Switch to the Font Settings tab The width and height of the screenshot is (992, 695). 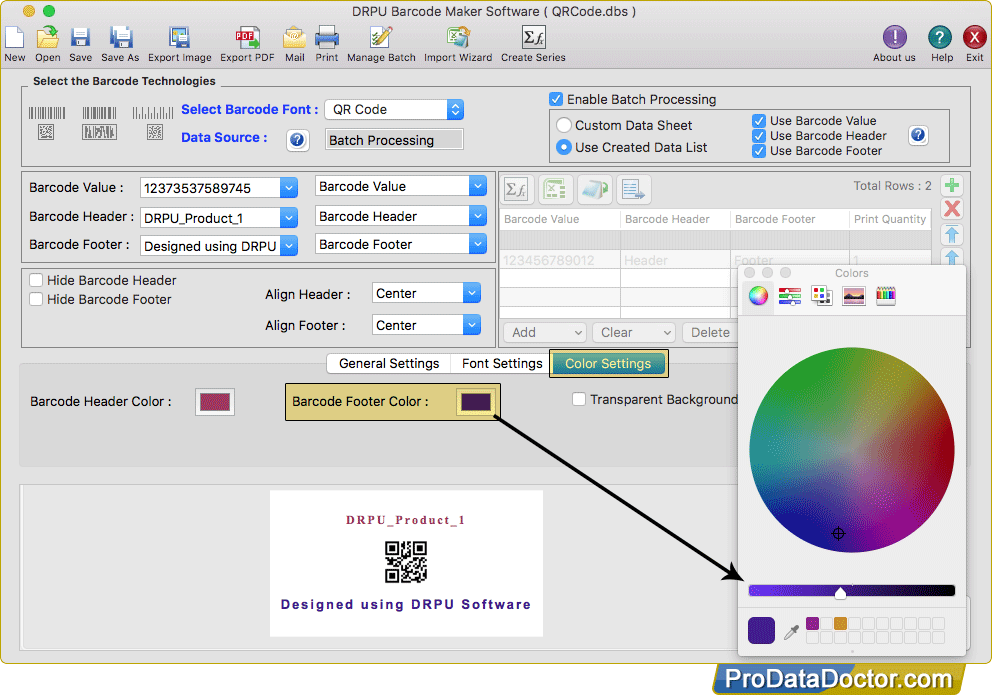point(499,363)
